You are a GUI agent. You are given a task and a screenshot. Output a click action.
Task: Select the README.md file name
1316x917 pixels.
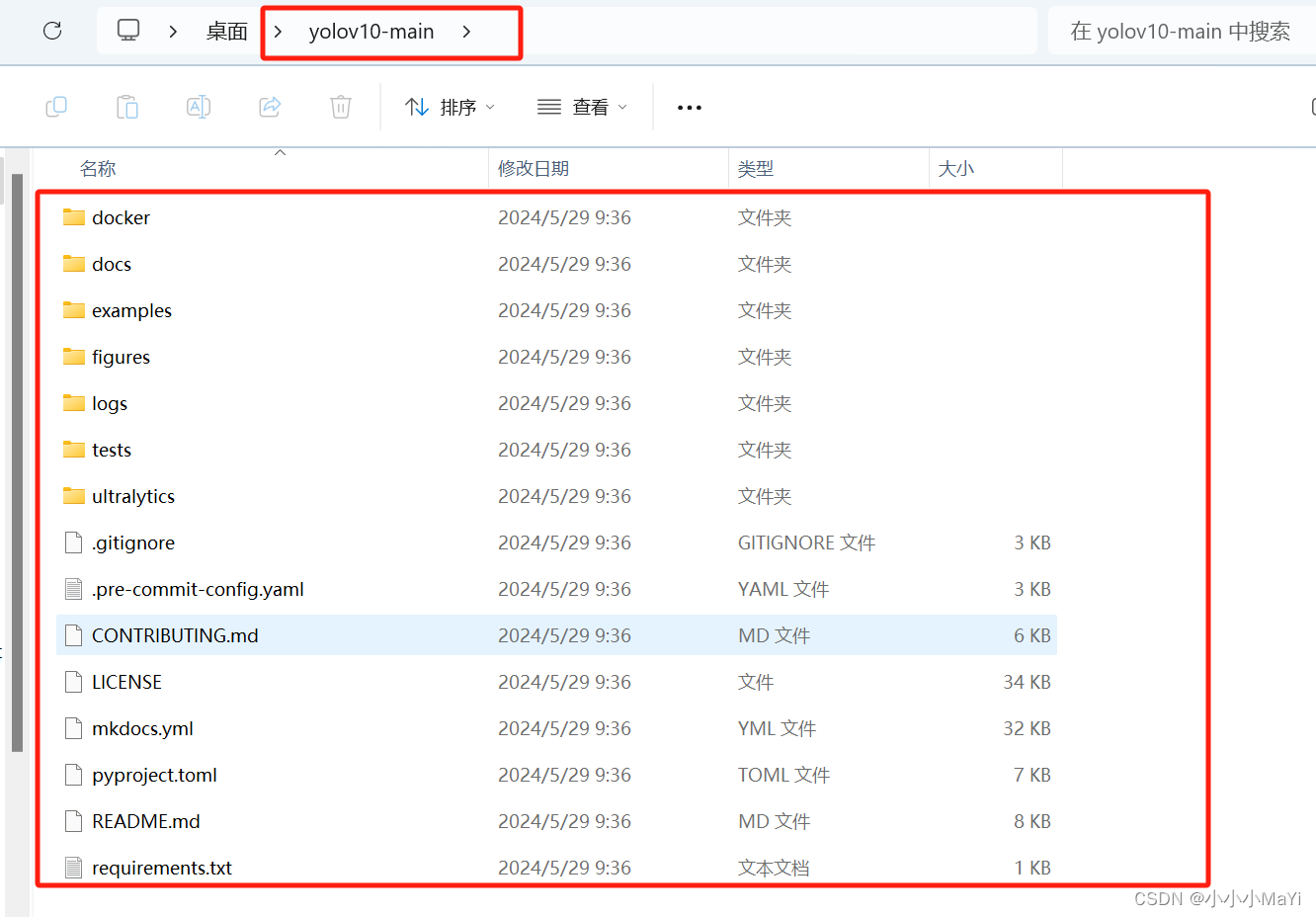click(146, 821)
